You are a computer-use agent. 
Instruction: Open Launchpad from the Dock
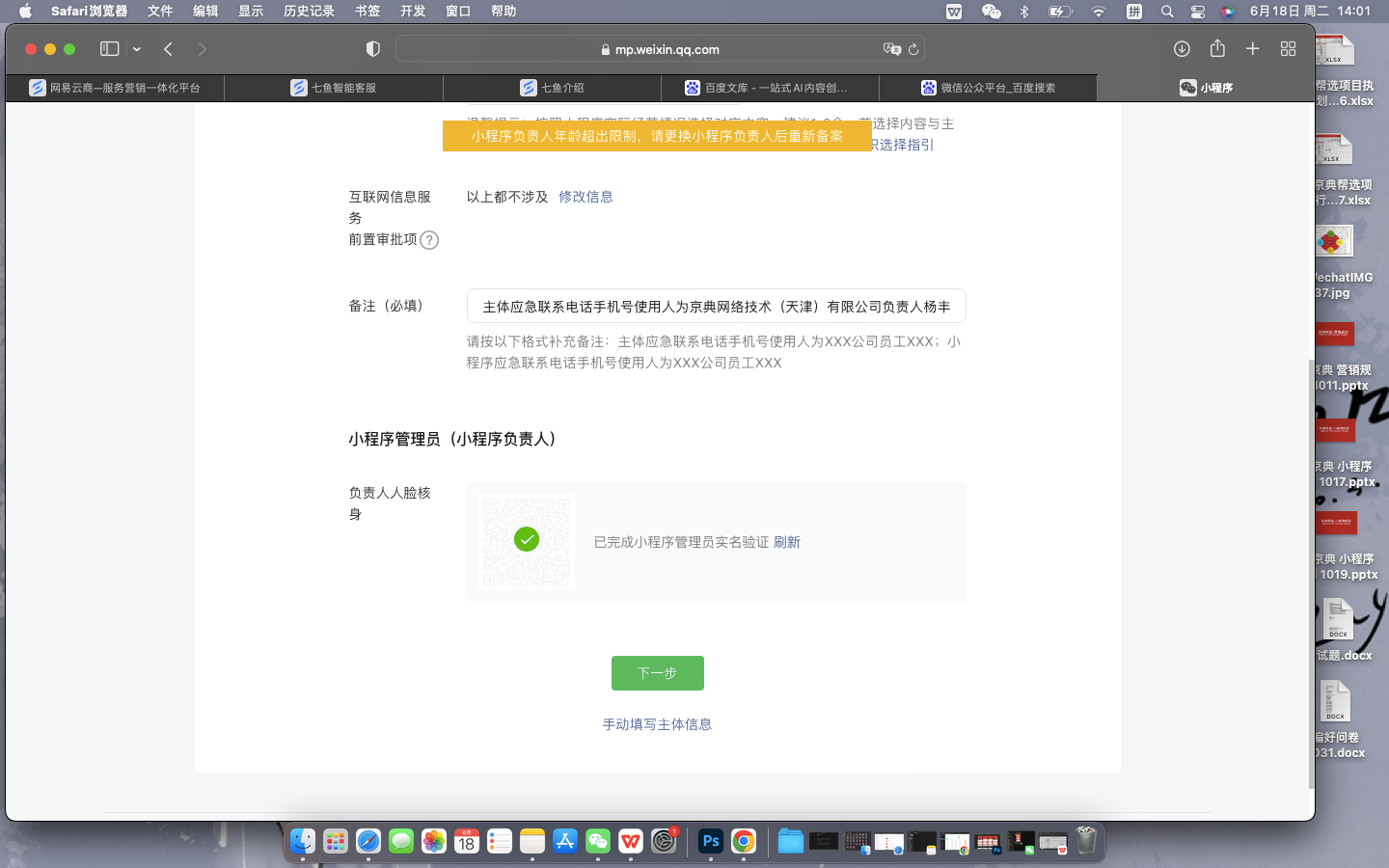click(336, 841)
